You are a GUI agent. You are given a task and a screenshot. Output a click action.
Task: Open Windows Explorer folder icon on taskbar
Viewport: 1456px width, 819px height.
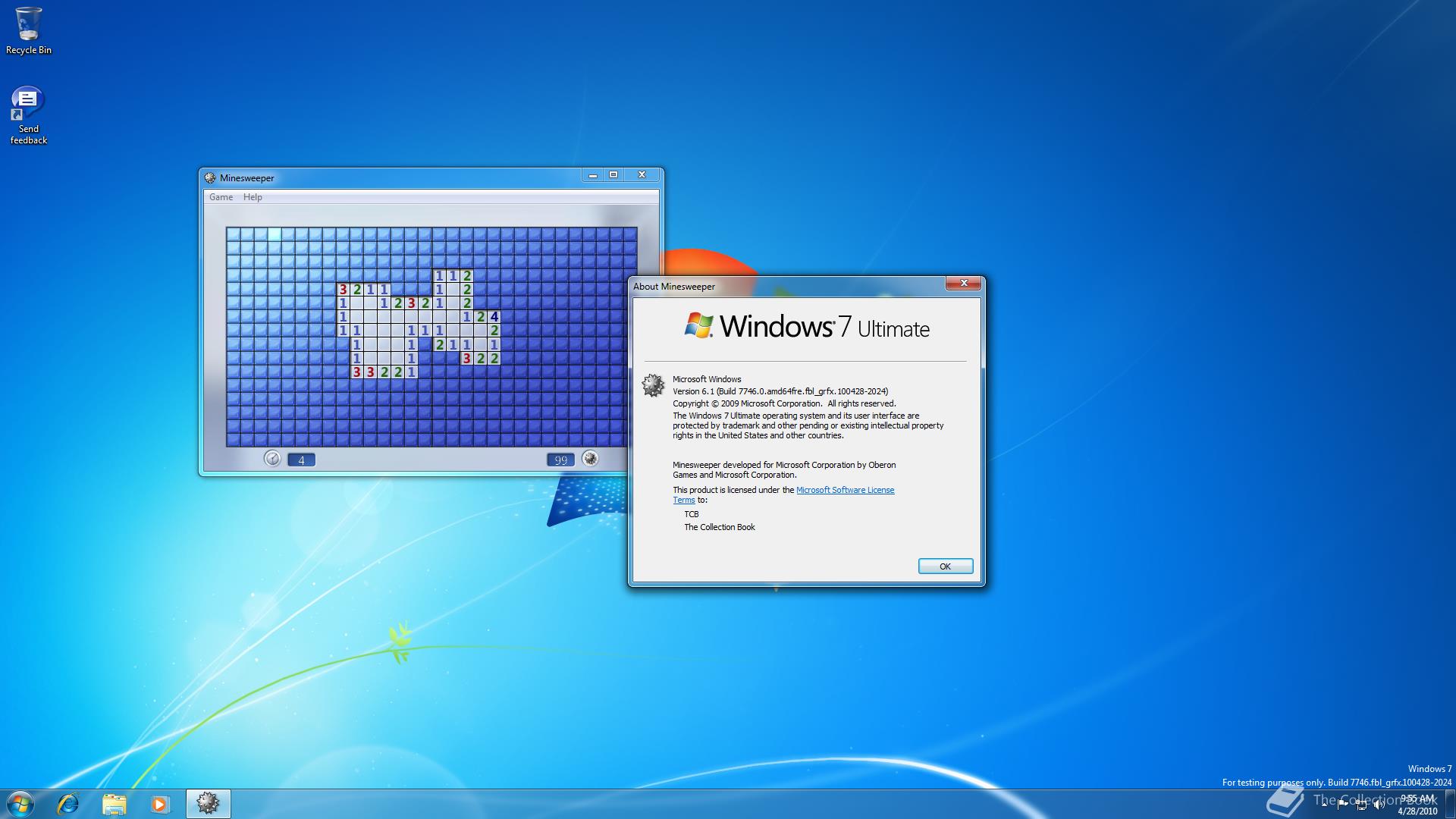(x=115, y=804)
